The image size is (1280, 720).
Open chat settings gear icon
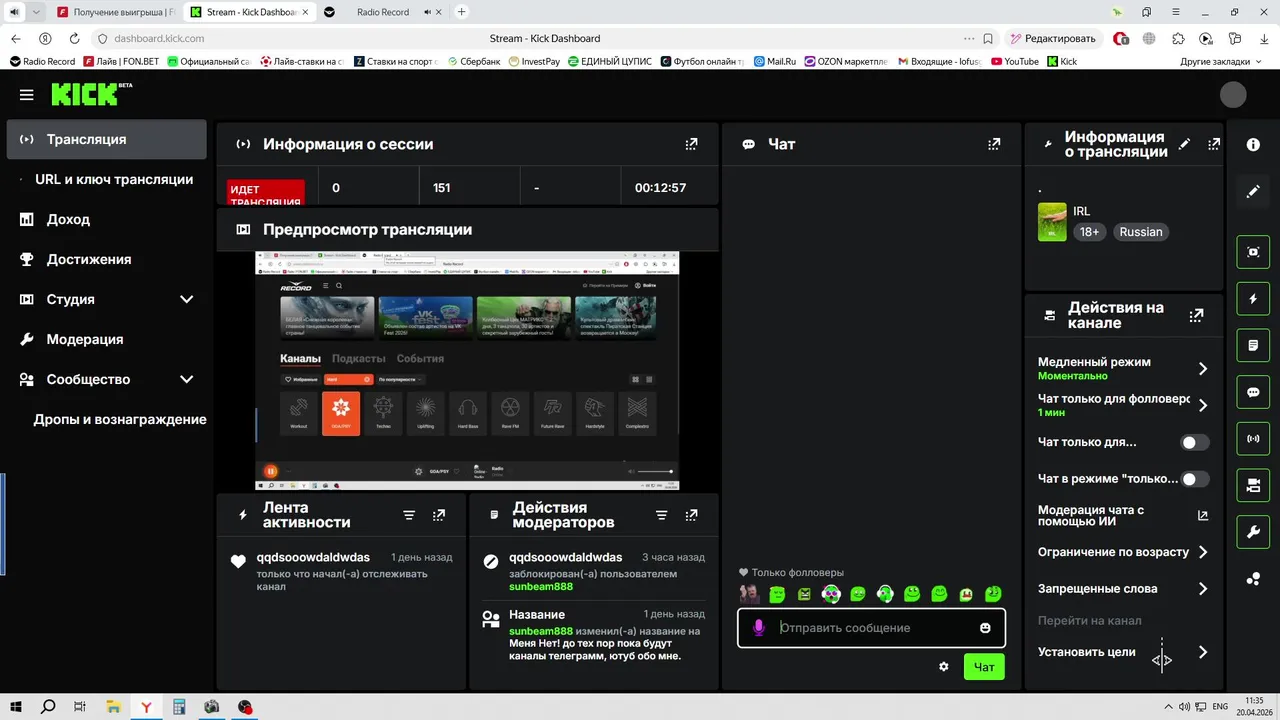943,666
